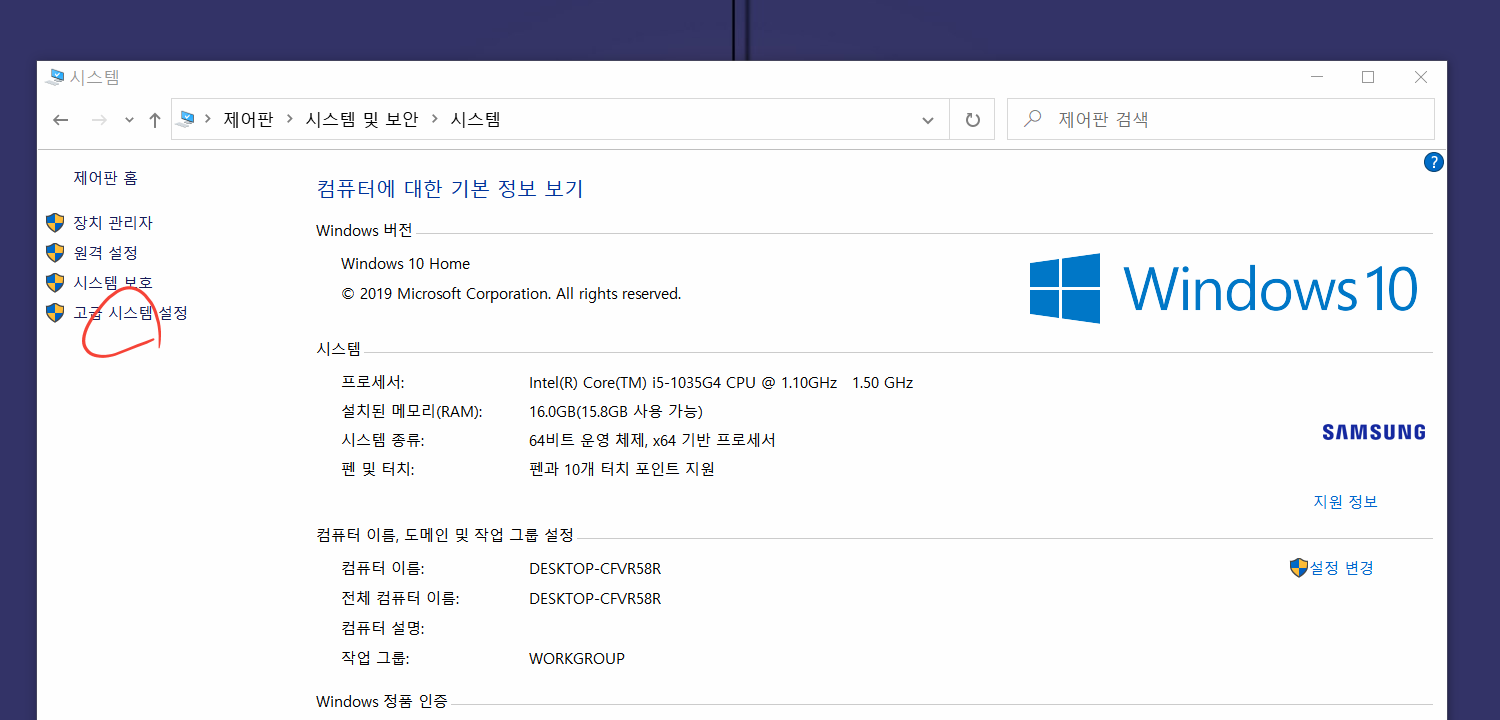The image size is (1500, 720).
Task: Open 장치 관리자 from the sidebar
Action: coord(113,223)
